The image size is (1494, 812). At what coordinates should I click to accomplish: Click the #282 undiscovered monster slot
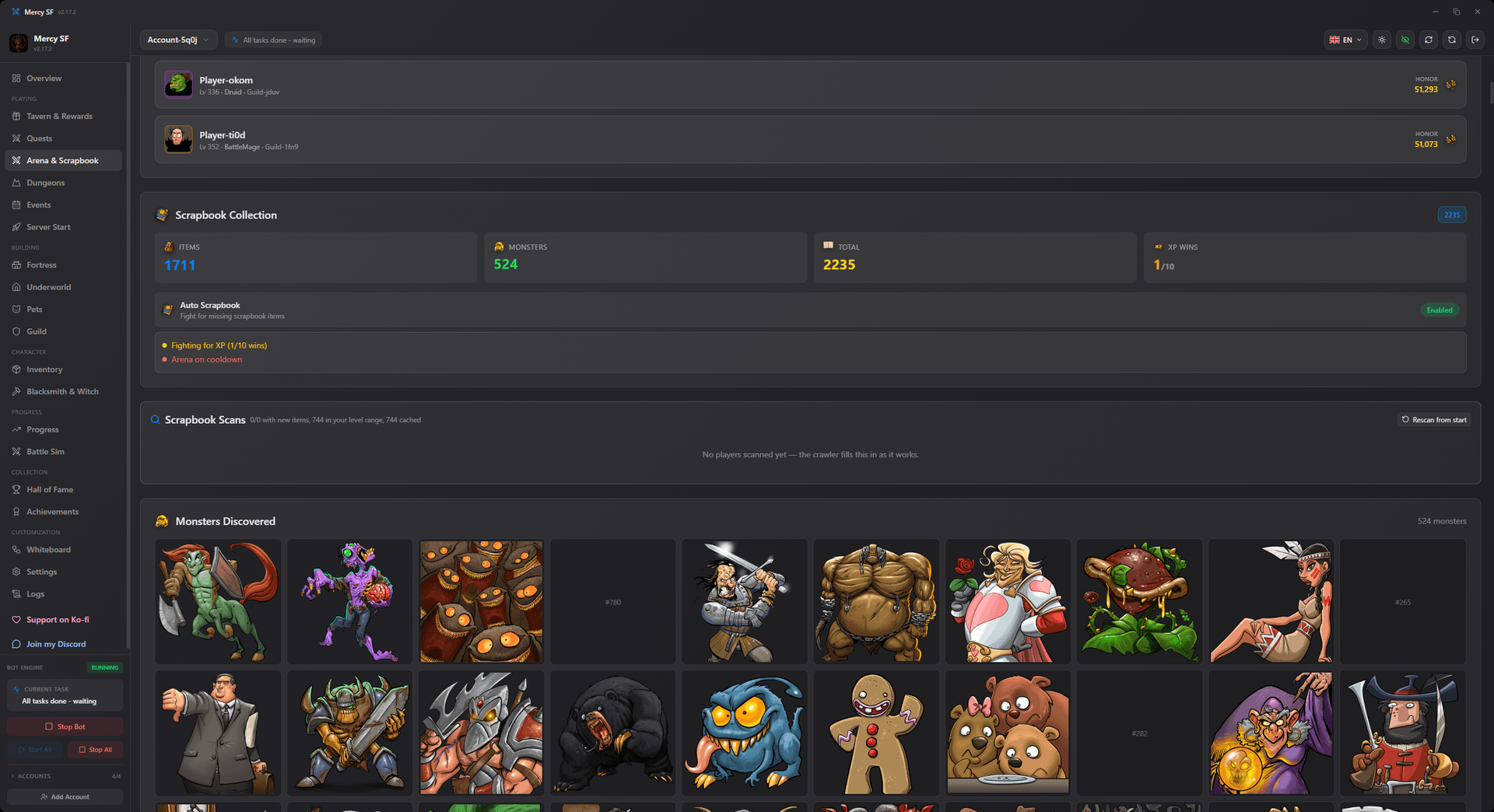click(1140, 733)
